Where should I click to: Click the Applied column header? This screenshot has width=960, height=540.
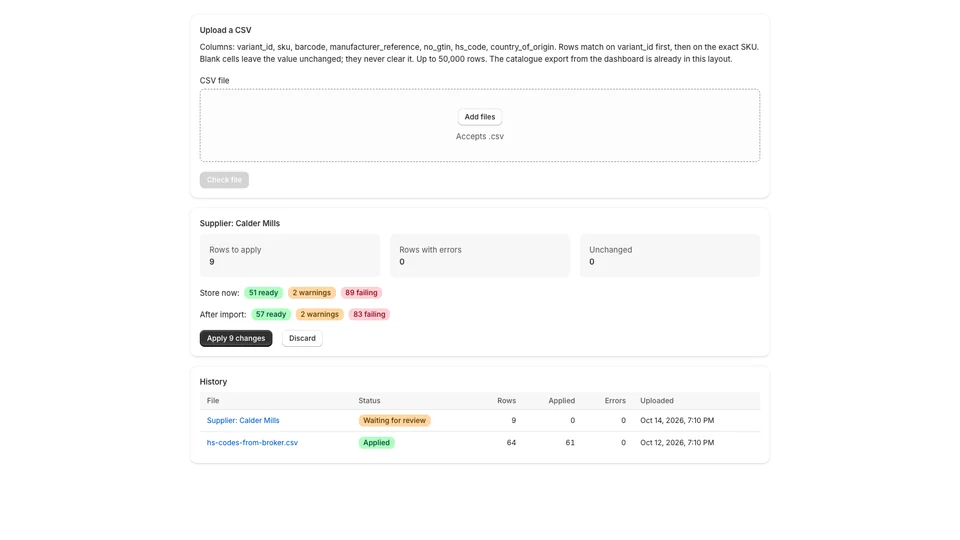coord(561,401)
